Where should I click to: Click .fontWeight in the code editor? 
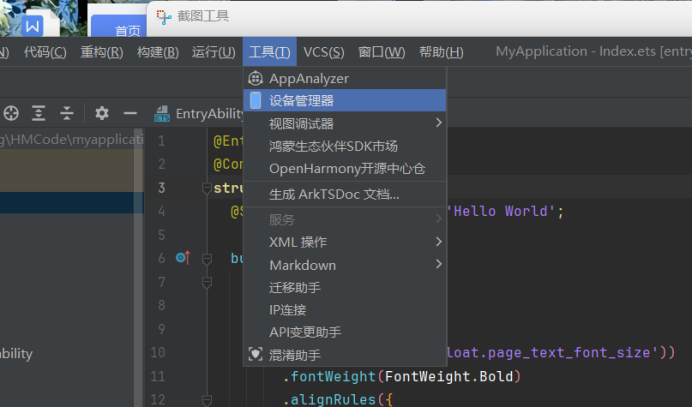tap(329, 376)
